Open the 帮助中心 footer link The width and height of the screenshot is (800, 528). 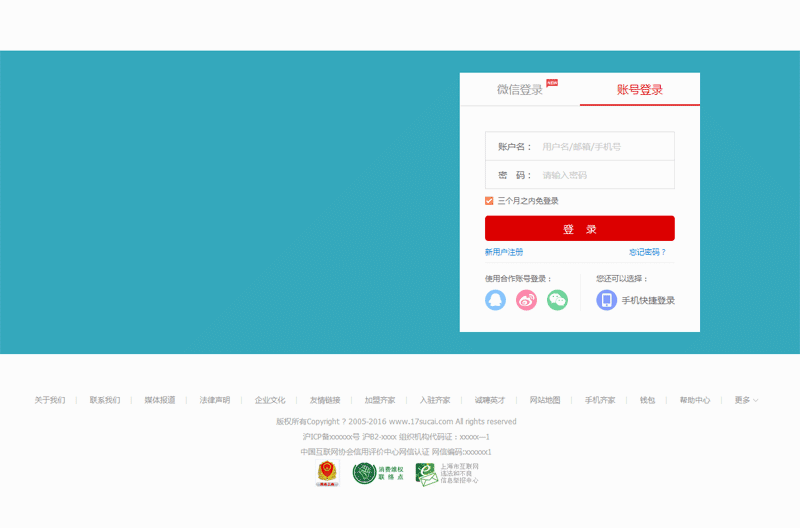(695, 400)
